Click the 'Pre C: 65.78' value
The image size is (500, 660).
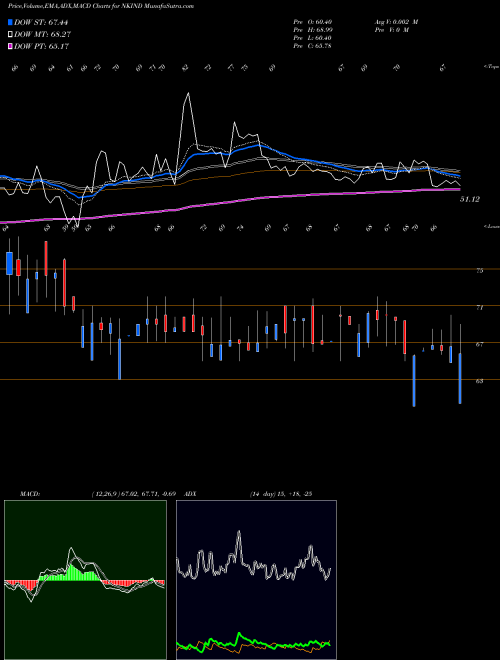coord(312,46)
